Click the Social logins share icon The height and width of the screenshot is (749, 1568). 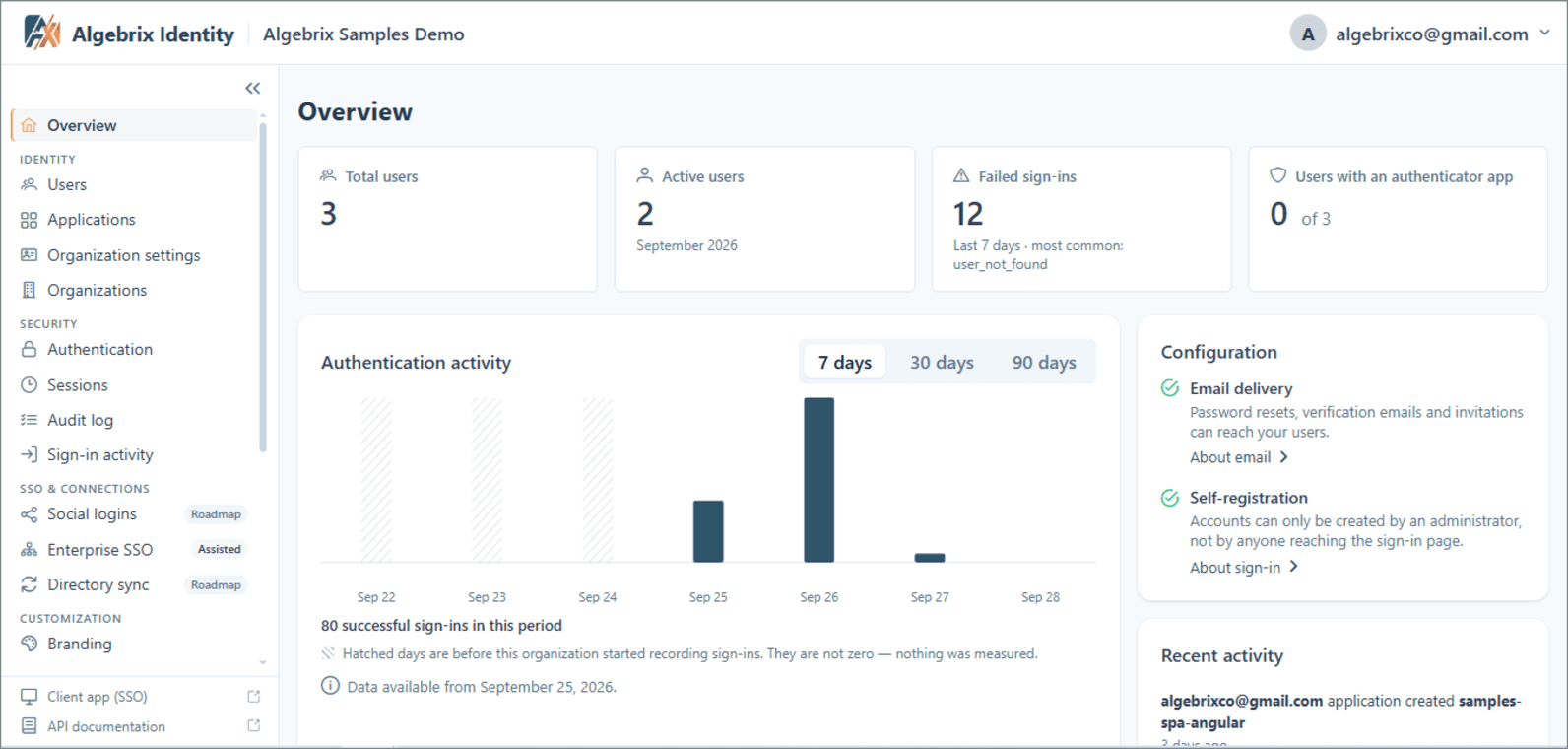29,514
